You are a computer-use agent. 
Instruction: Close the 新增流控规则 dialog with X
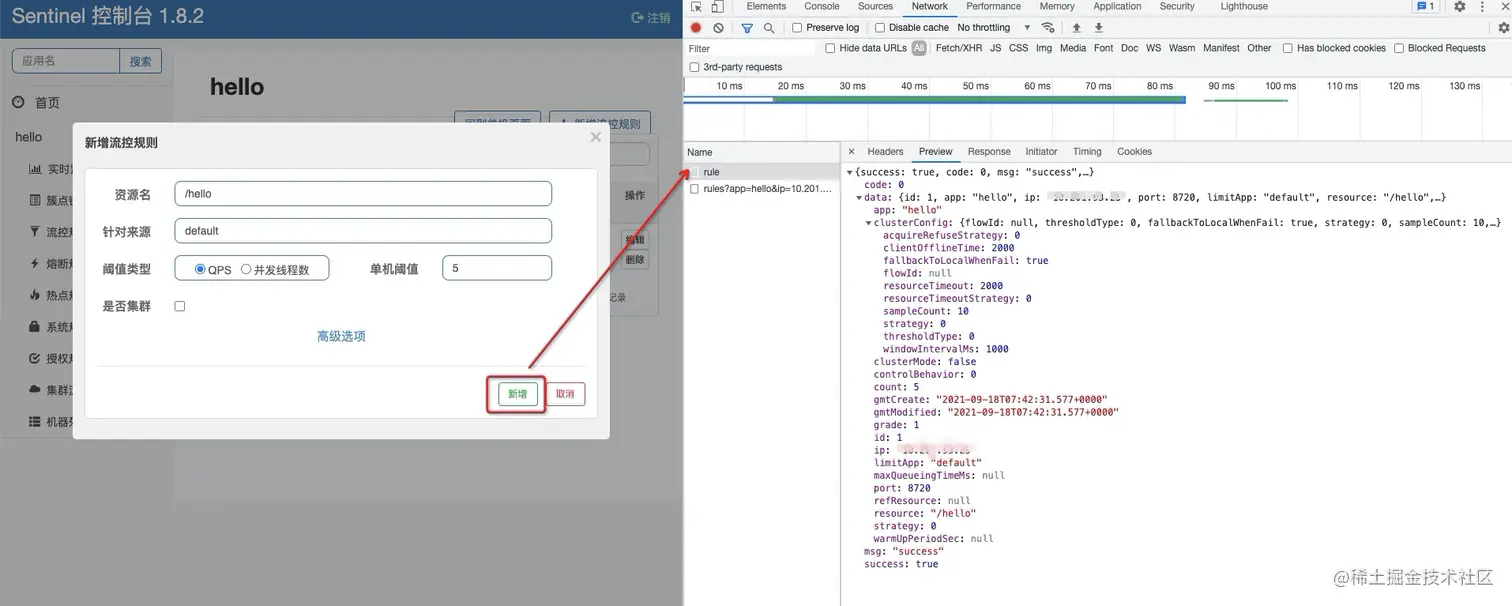point(596,137)
